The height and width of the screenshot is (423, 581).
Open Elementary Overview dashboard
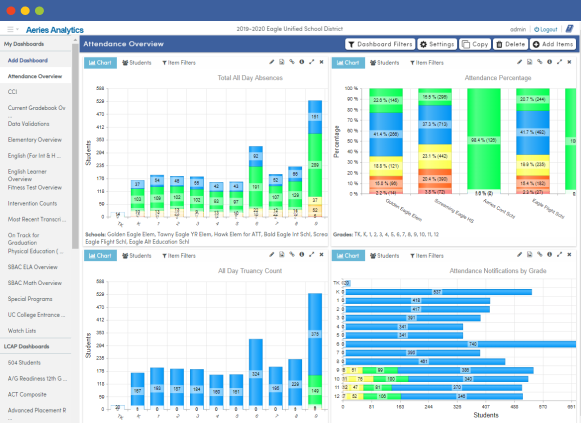(35, 140)
